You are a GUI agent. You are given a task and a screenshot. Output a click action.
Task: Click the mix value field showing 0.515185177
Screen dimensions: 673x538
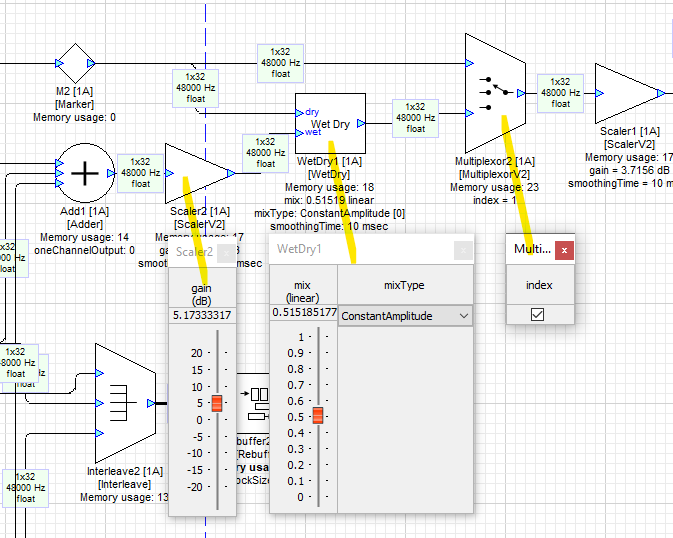[x=304, y=313]
